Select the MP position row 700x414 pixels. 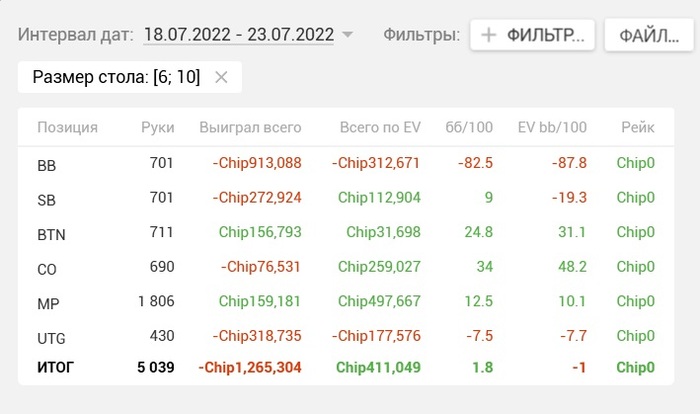(346, 301)
